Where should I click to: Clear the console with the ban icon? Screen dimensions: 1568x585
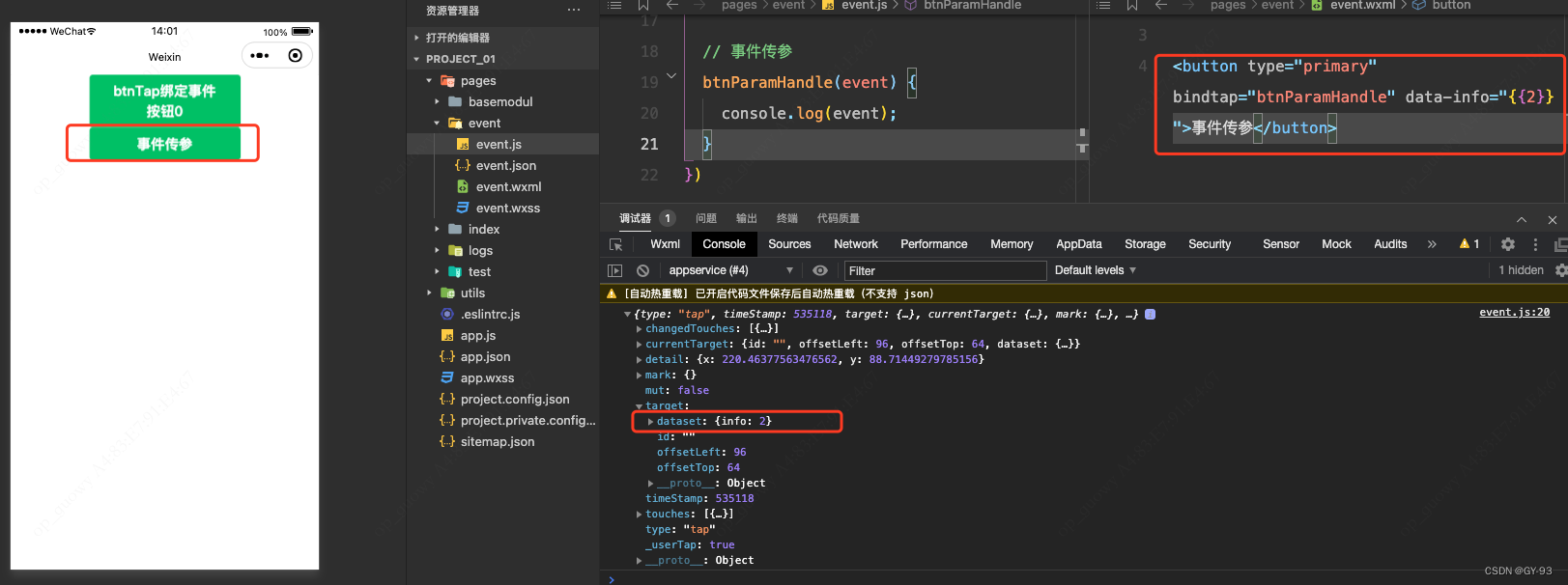click(642, 270)
